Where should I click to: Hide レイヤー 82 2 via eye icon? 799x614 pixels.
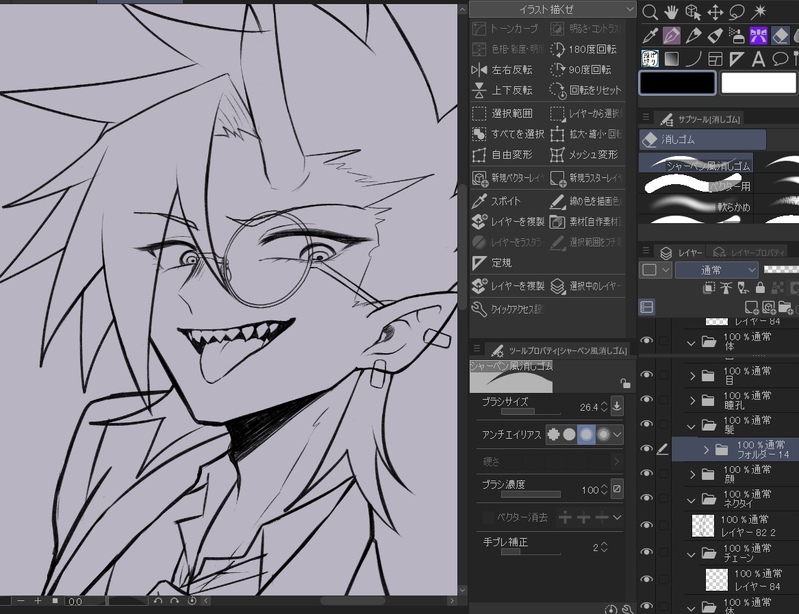point(646,525)
